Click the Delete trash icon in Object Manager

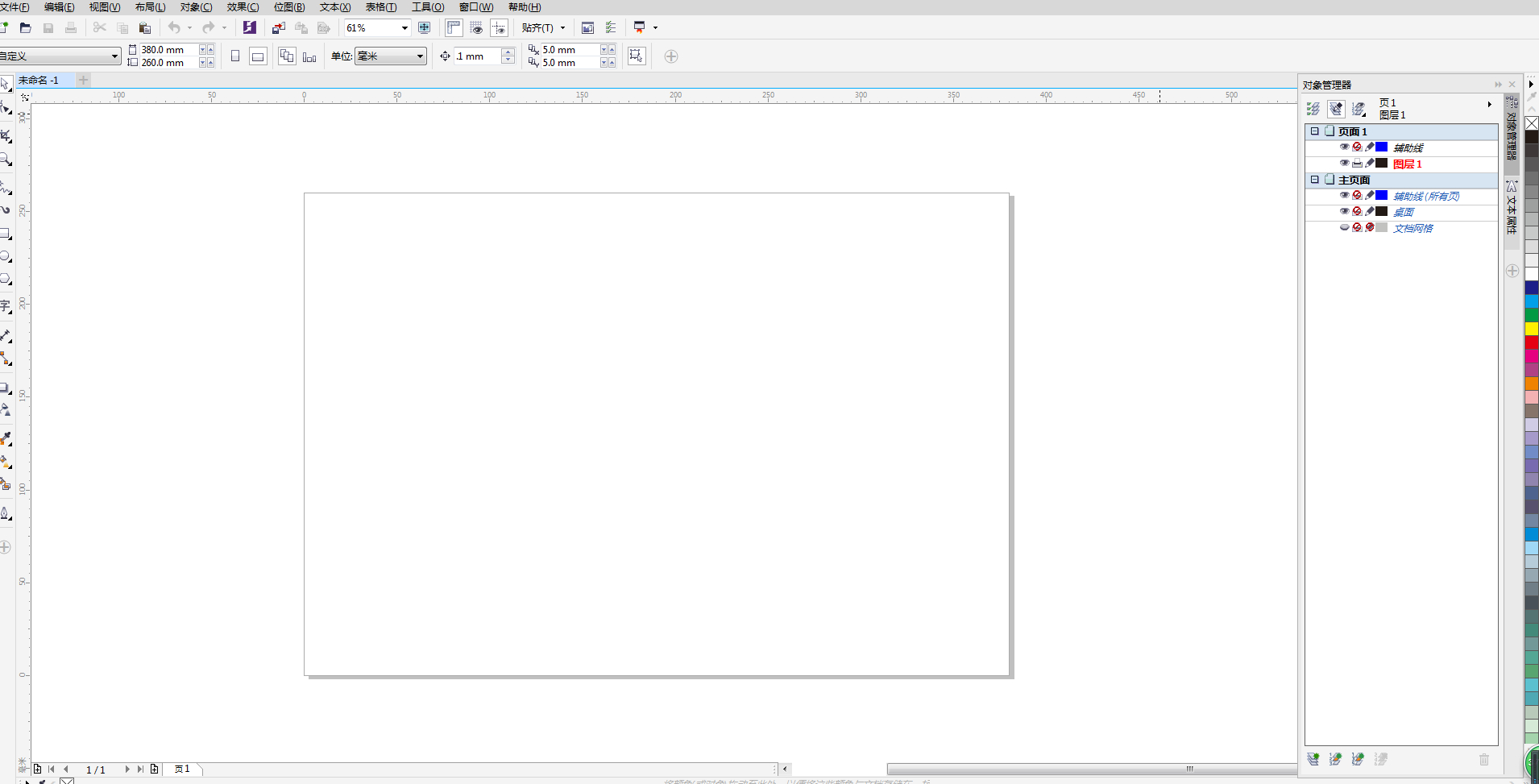coord(1484,759)
